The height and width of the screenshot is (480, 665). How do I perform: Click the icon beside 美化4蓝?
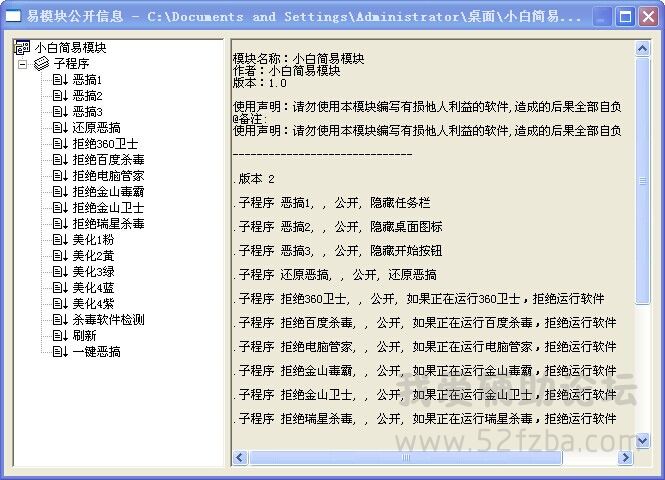click(x=60, y=287)
